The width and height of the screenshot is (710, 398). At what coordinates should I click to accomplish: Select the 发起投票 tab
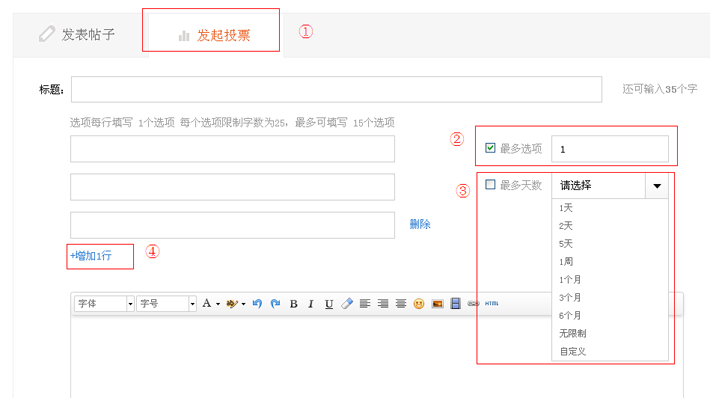(x=215, y=35)
